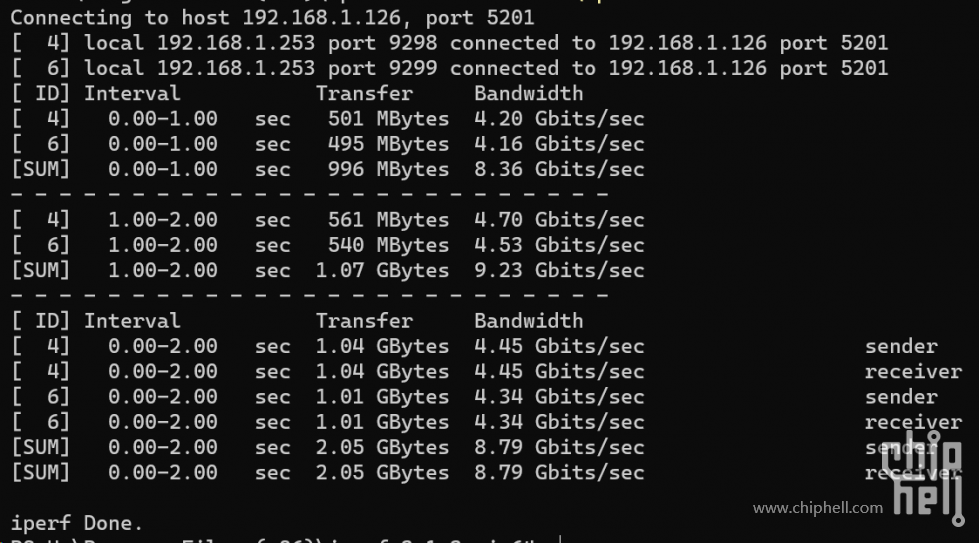Open the www.chiphell.com watermark link

(x=818, y=508)
